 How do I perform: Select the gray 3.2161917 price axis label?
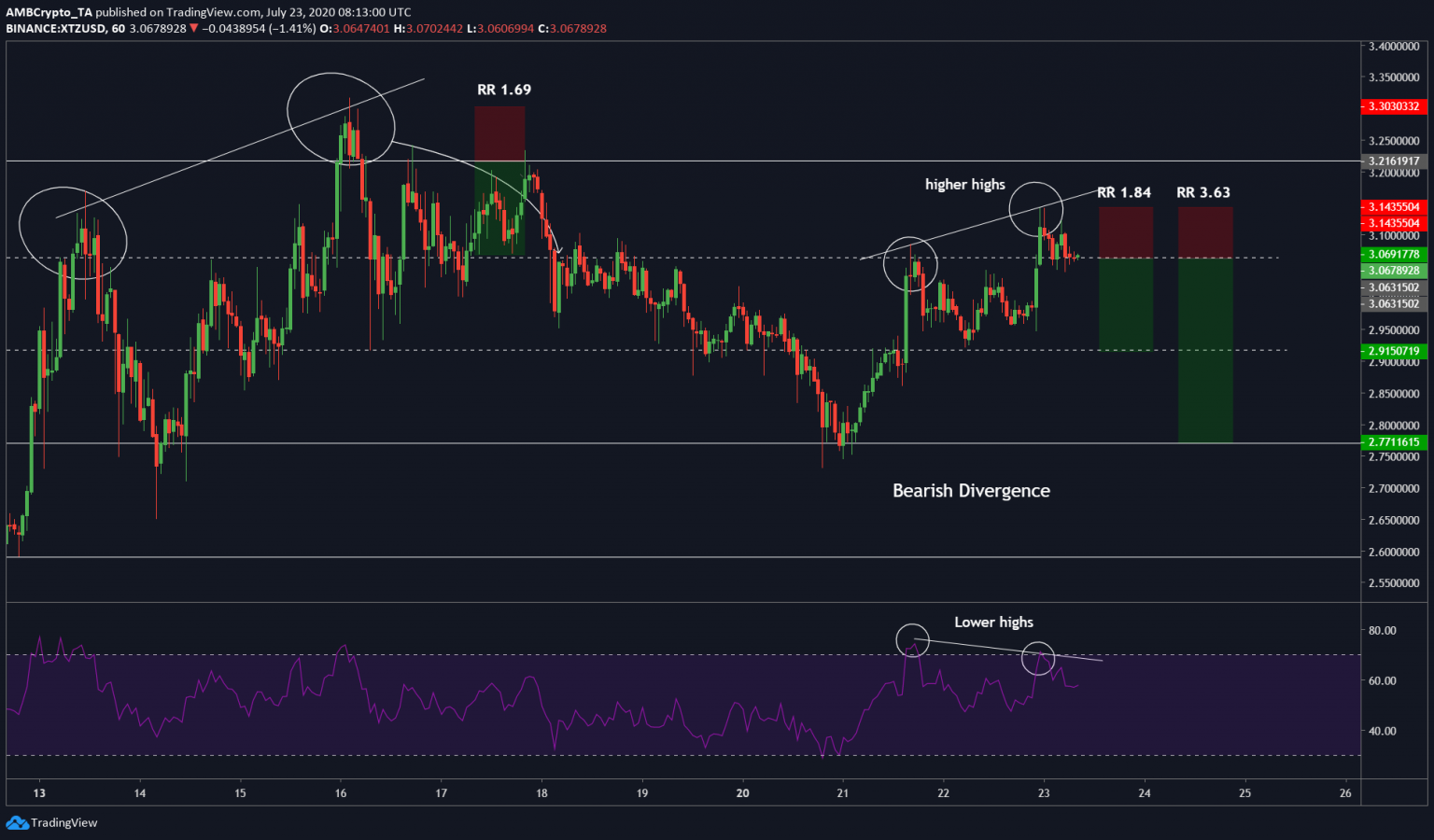click(x=1394, y=161)
